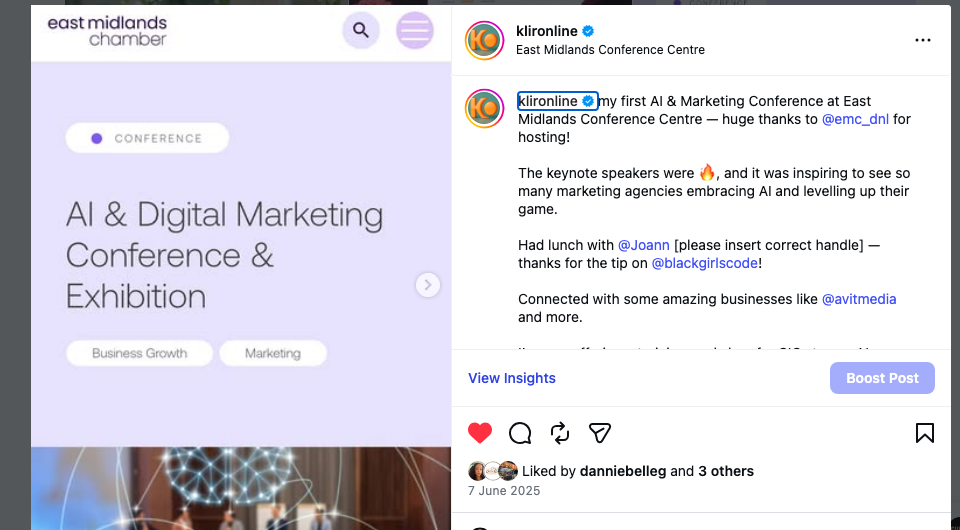Click the conference stage photo in the post image
The image size is (960, 530).
[x=241, y=488]
